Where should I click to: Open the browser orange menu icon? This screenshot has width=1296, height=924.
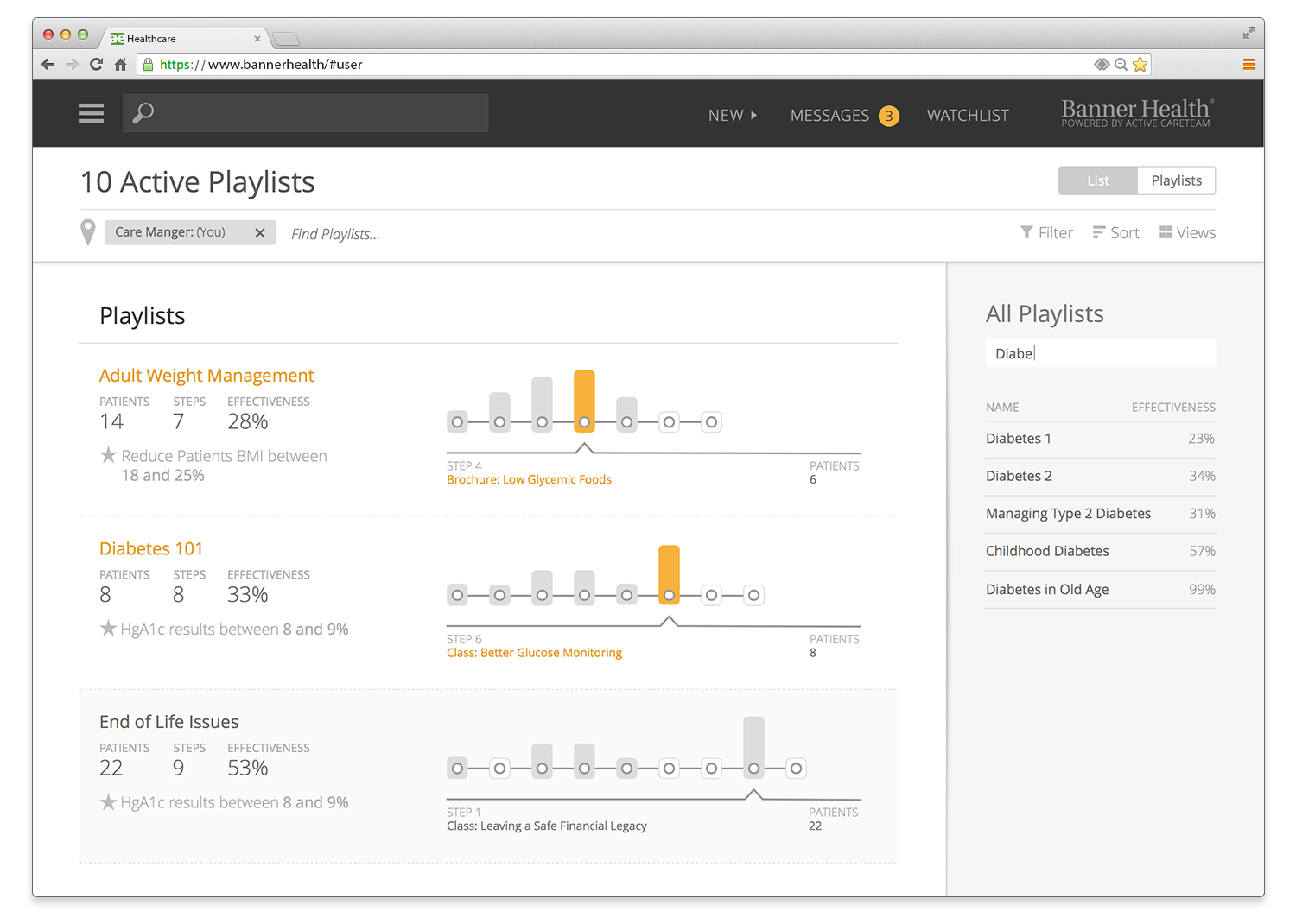1248,64
